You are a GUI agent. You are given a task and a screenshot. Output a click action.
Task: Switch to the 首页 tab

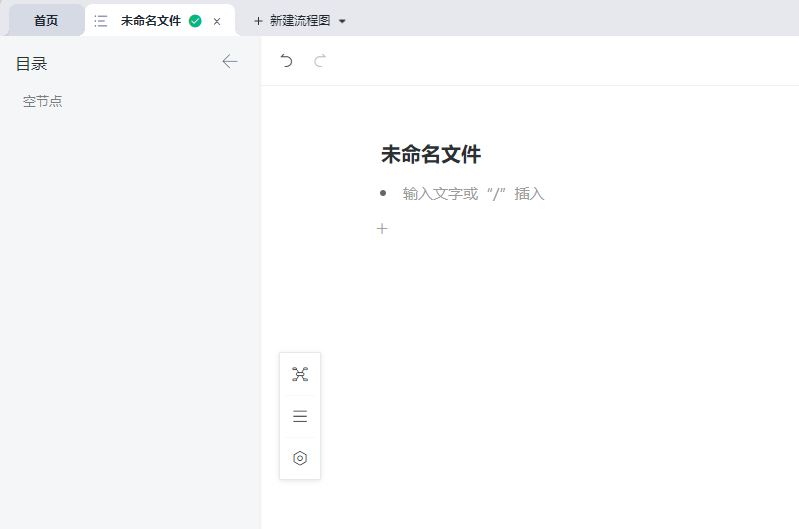click(46, 20)
